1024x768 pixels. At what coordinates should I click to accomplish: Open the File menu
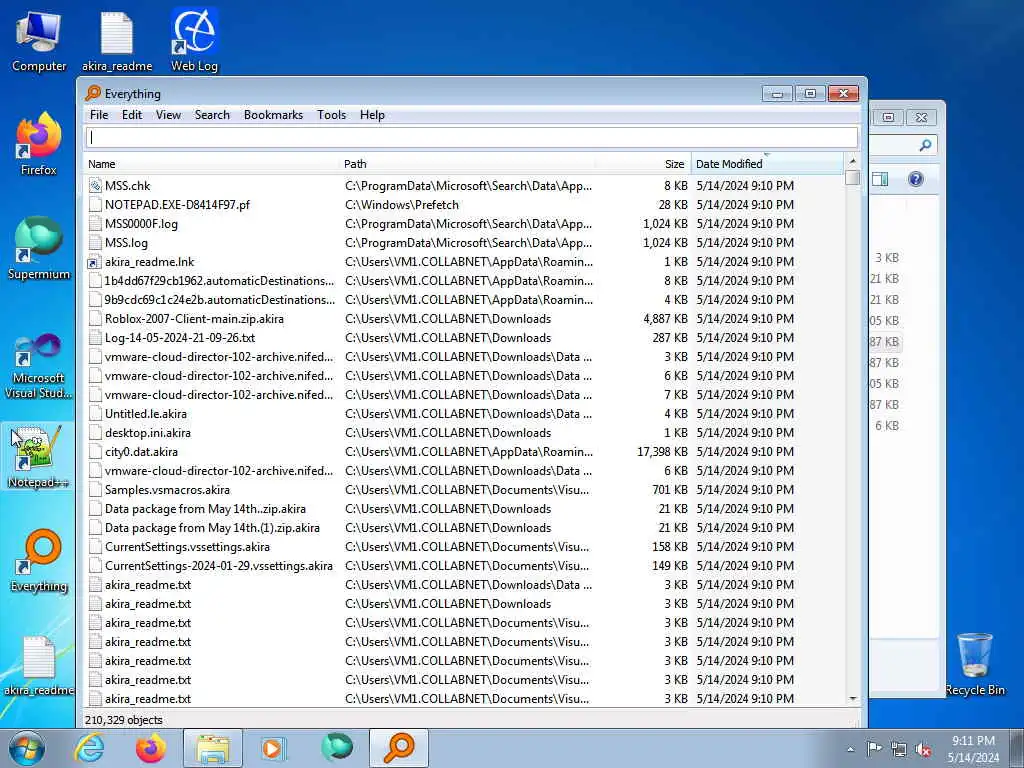coord(99,115)
